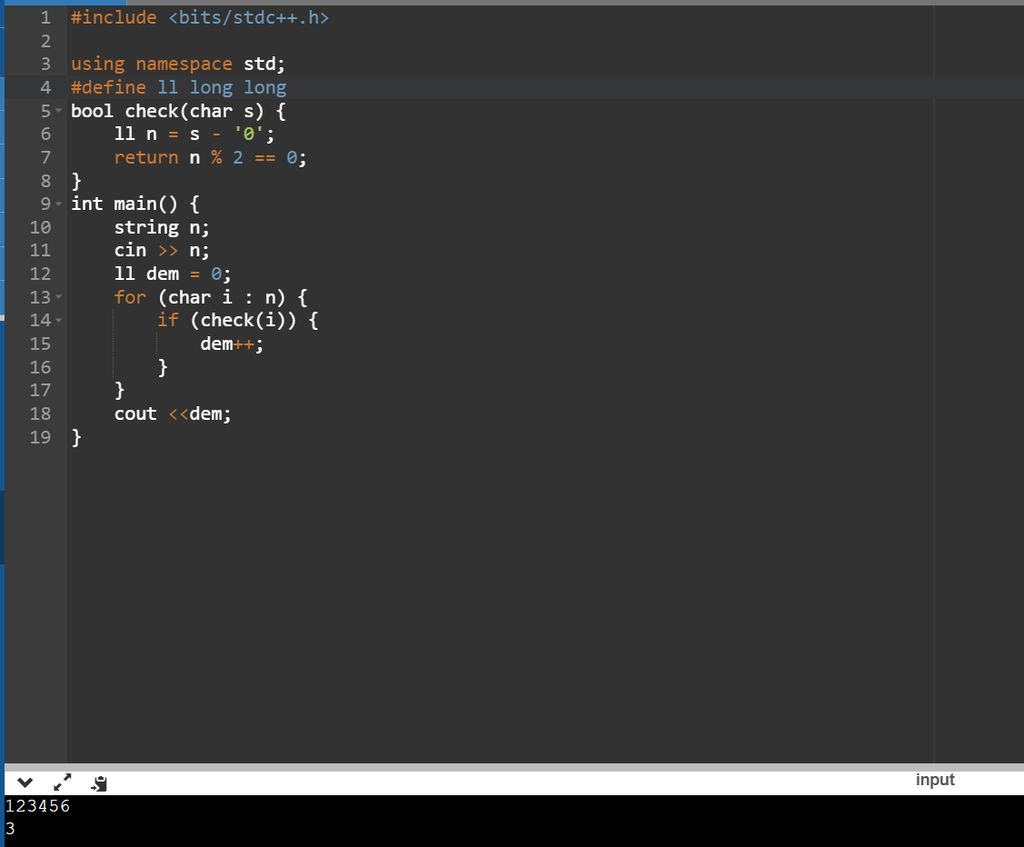Click line number 19 in the gutter
Viewport: 1024px width, 847px height.
(x=40, y=437)
